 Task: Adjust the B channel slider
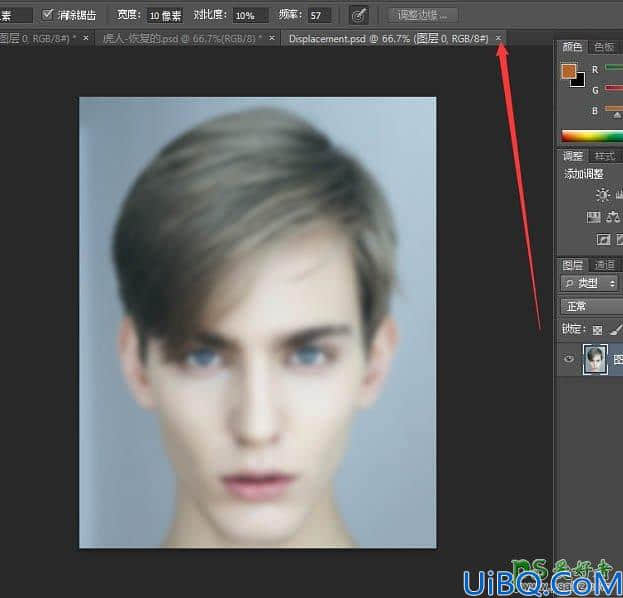(613, 108)
